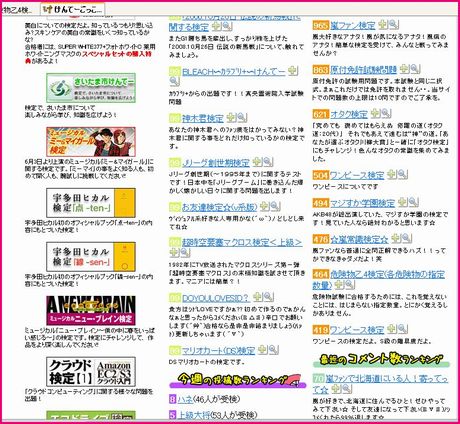
Task: Click the 宇多田ヒカル検定 線-sen- banner
Action: [91, 257]
